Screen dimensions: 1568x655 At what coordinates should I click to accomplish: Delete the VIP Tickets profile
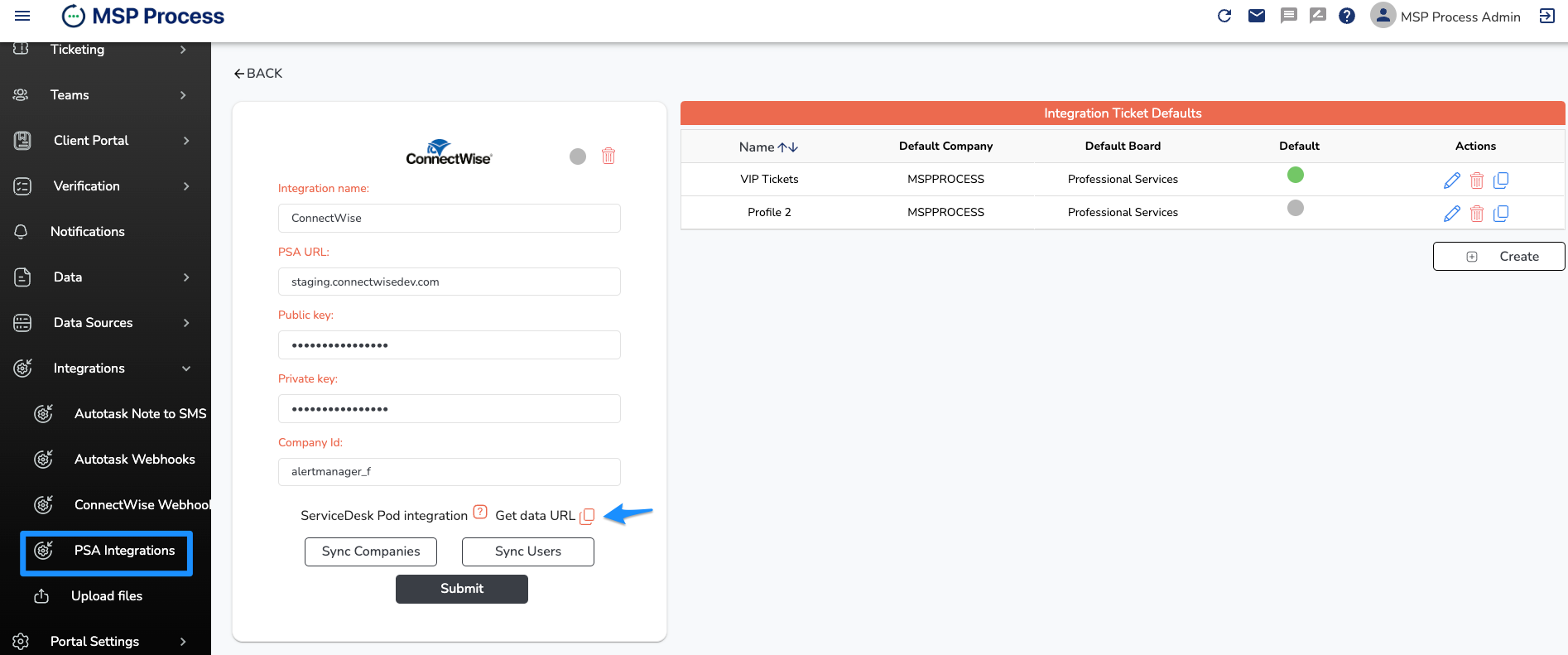[1476, 181]
